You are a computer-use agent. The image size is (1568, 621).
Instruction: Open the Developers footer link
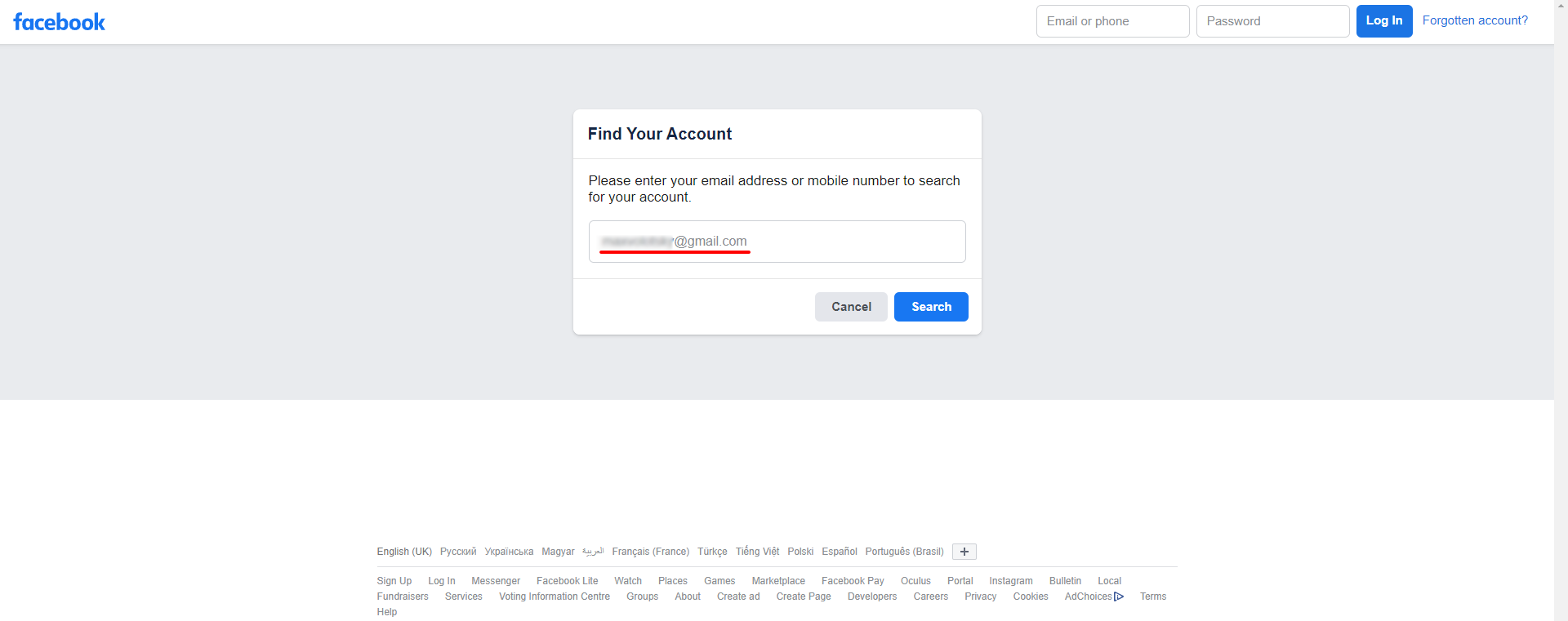(x=872, y=597)
